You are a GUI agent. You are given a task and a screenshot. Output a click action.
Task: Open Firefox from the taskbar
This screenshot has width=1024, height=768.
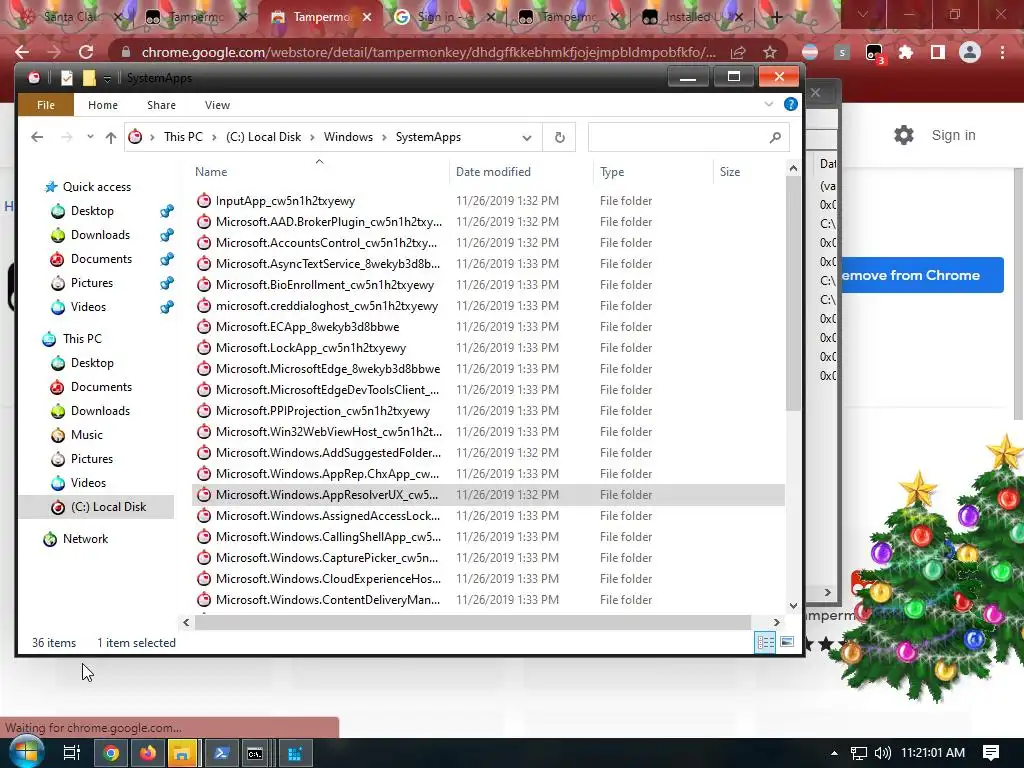(x=148, y=753)
